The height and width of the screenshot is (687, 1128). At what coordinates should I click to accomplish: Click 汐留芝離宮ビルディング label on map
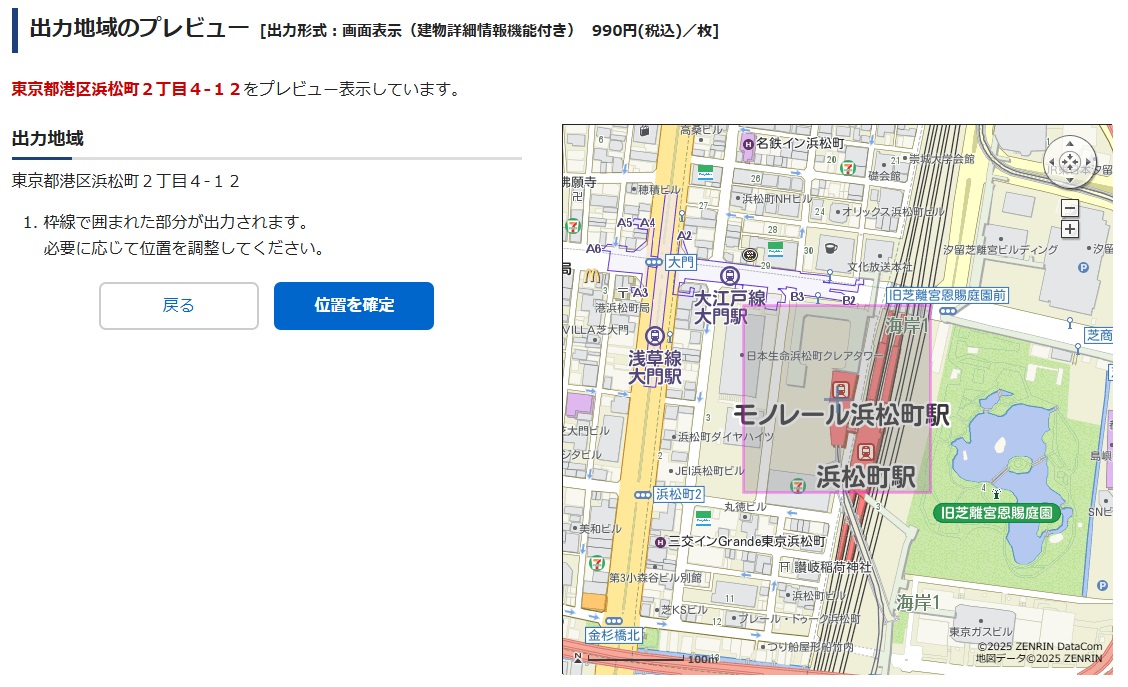(1000, 250)
